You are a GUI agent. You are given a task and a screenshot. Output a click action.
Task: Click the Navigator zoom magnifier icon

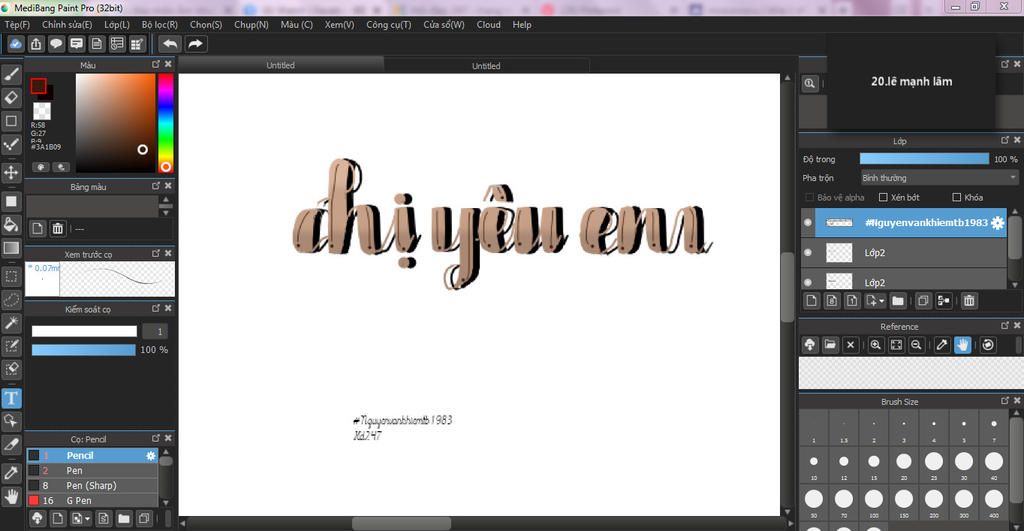click(810, 84)
